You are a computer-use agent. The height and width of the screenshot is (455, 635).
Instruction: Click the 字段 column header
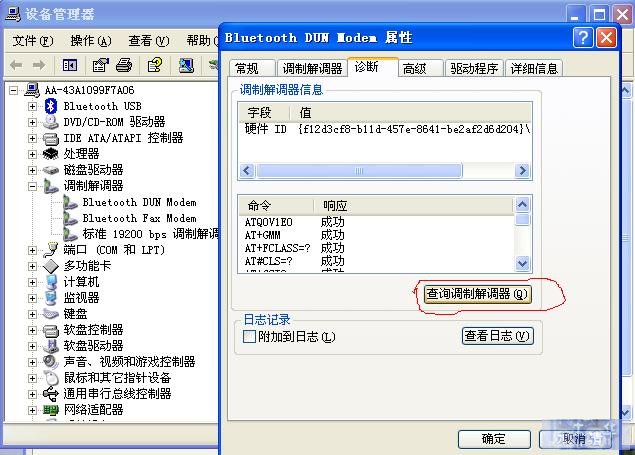pos(264,113)
